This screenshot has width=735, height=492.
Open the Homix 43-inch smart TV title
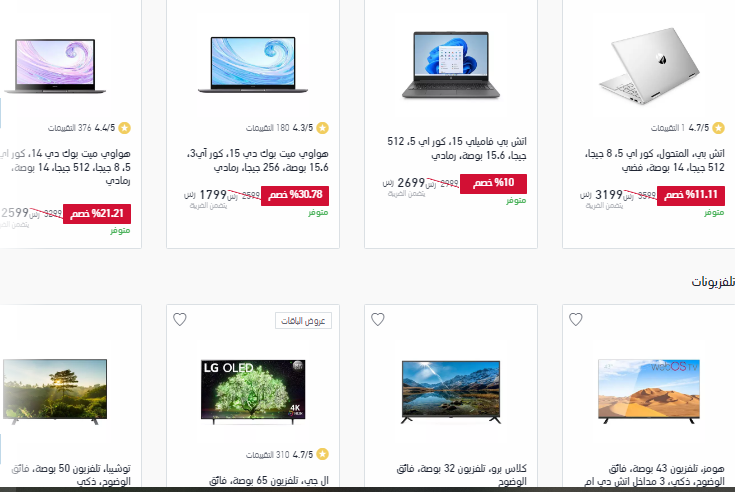point(654,475)
